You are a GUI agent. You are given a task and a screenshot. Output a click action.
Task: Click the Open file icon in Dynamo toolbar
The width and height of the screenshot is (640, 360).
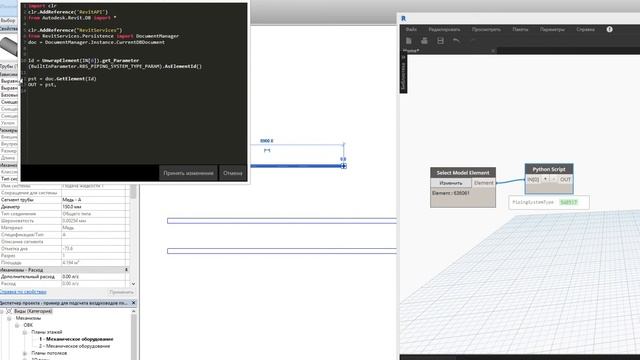[424, 40]
